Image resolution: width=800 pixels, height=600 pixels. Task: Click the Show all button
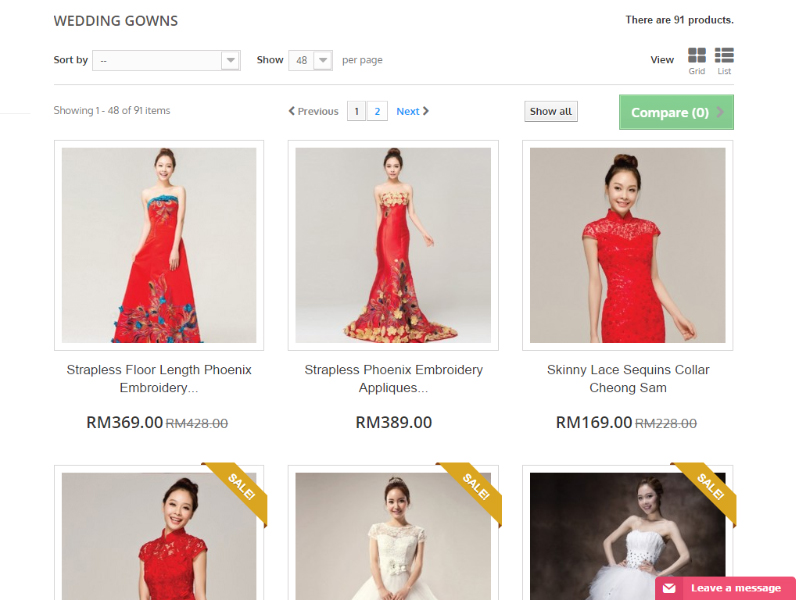pos(551,111)
